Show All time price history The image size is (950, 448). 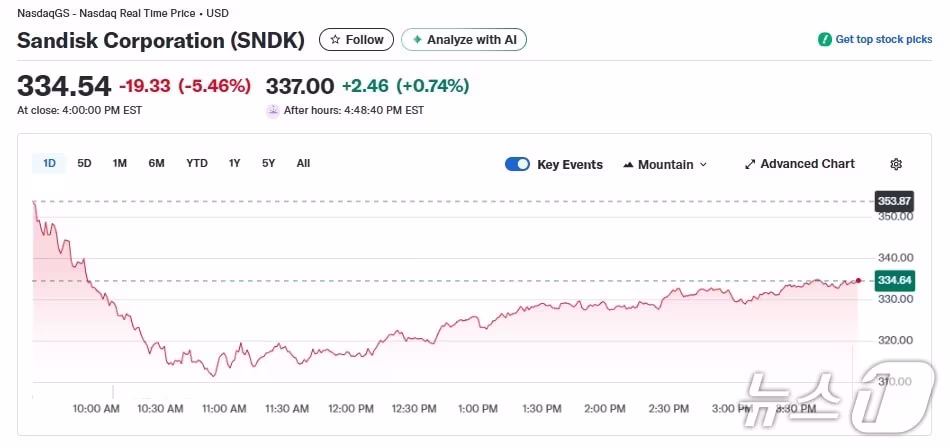tap(303, 163)
